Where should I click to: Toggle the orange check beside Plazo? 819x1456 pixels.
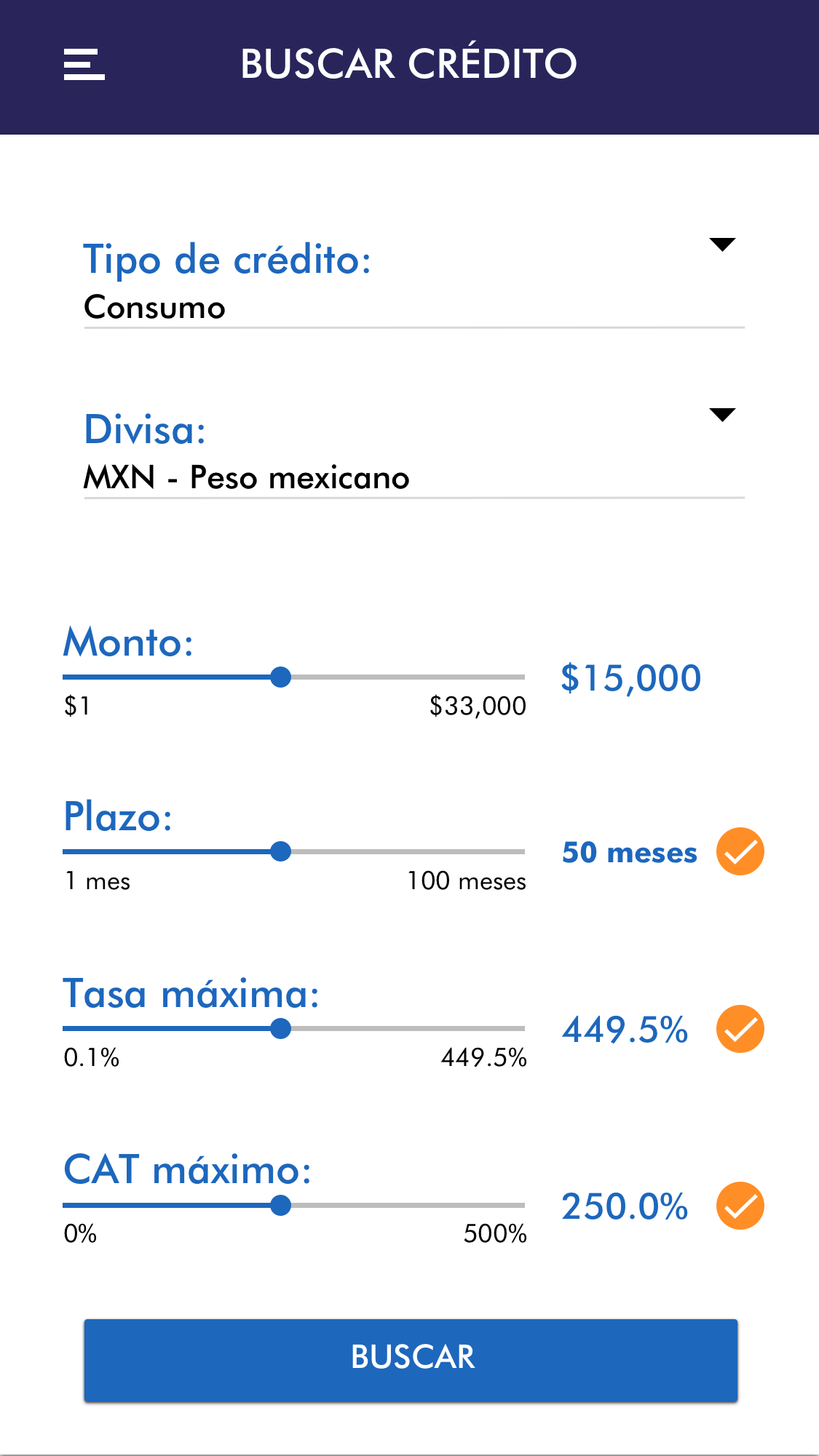coord(740,851)
